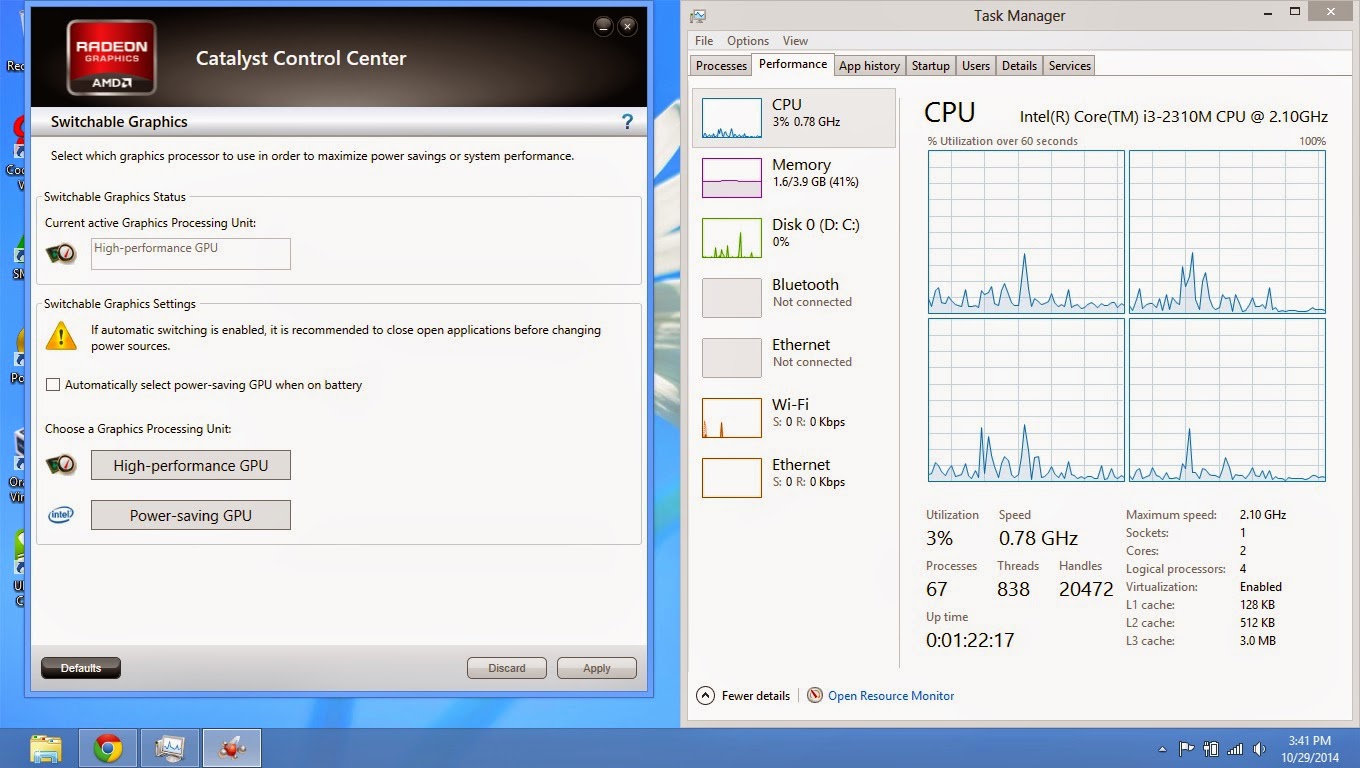Viewport: 1360px width, 768px height.
Task: Click the Processes count 67
Action: (x=937, y=589)
